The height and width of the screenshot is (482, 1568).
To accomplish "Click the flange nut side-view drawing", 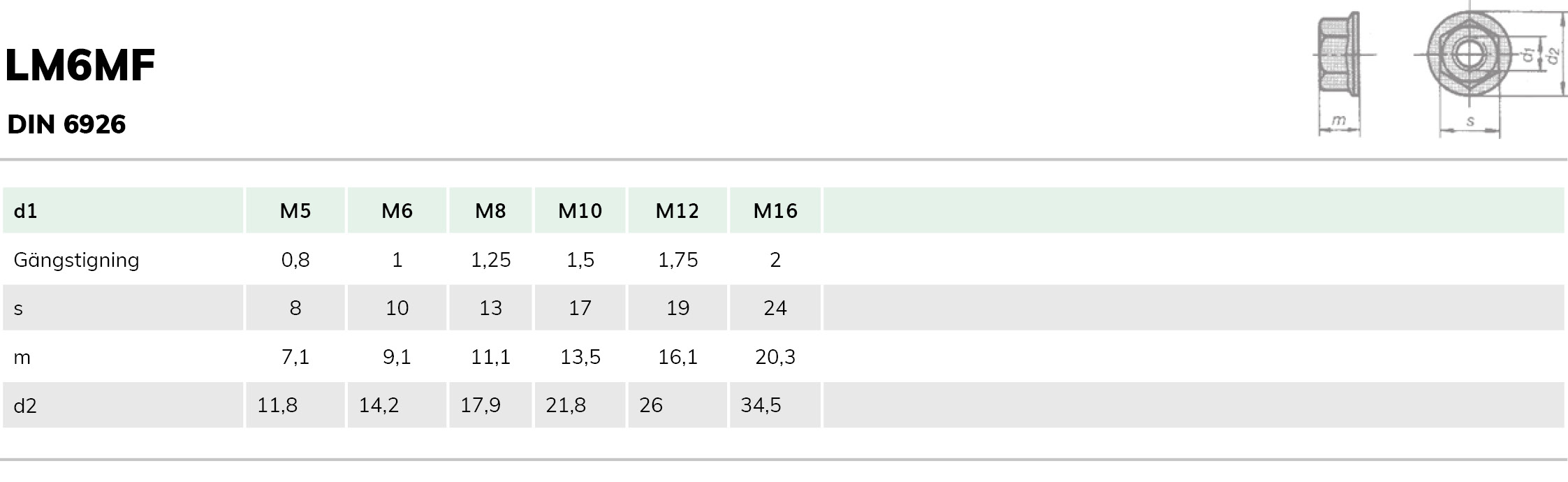I will click(x=1340, y=73).
